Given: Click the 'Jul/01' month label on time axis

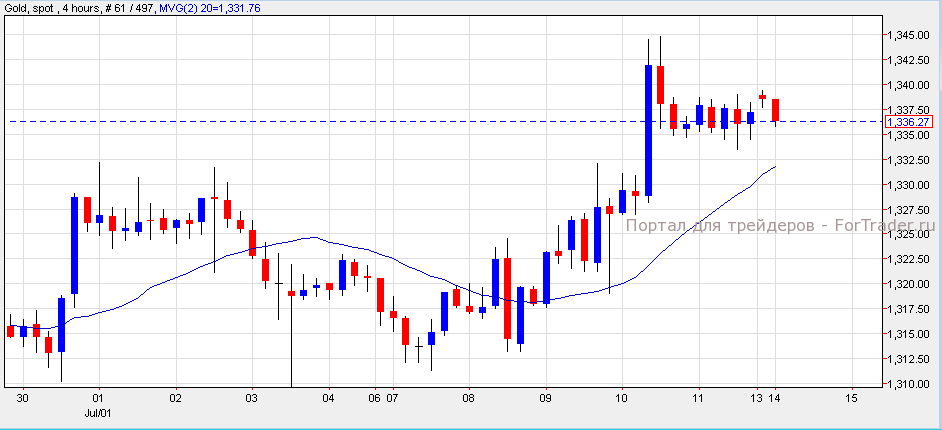Looking at the screenshot, I should (x=100, y=414).
